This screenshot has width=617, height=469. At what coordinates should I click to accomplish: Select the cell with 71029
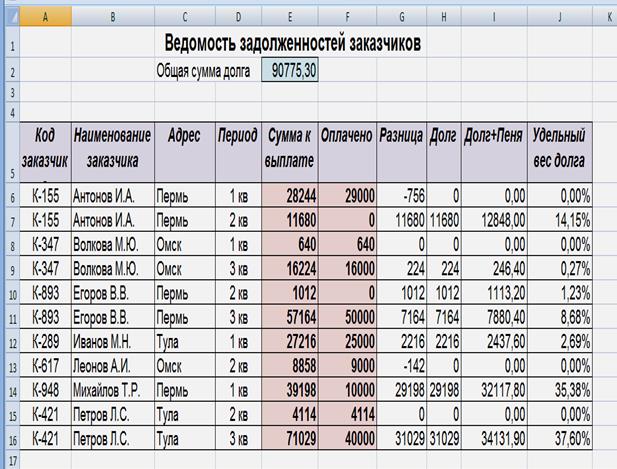tap(290, 438)
